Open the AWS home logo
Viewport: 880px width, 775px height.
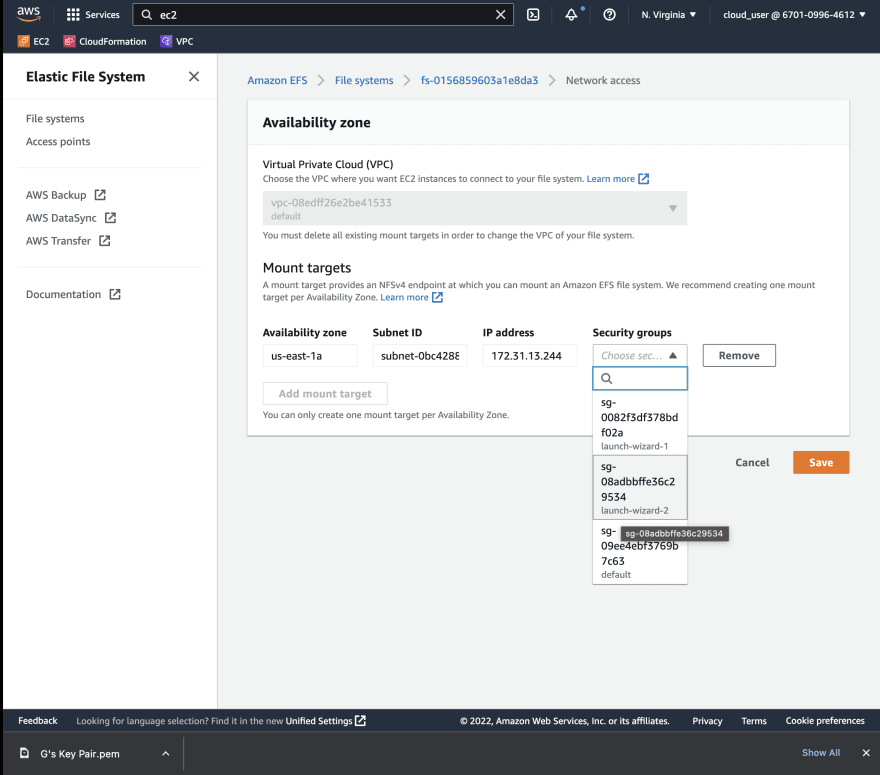point(29,14)
